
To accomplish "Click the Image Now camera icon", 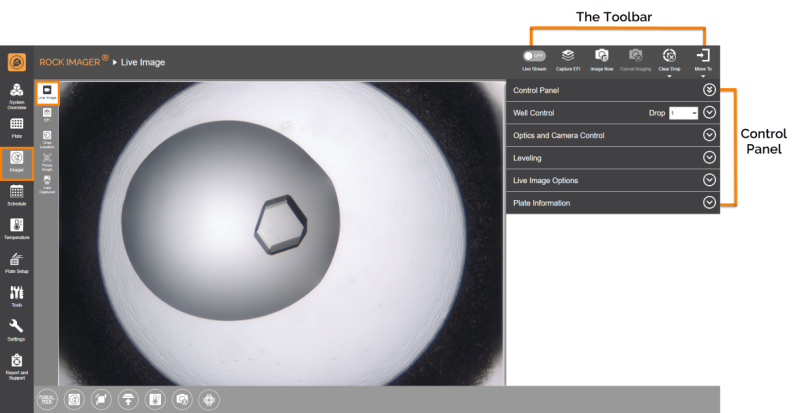I will [602, 57].
